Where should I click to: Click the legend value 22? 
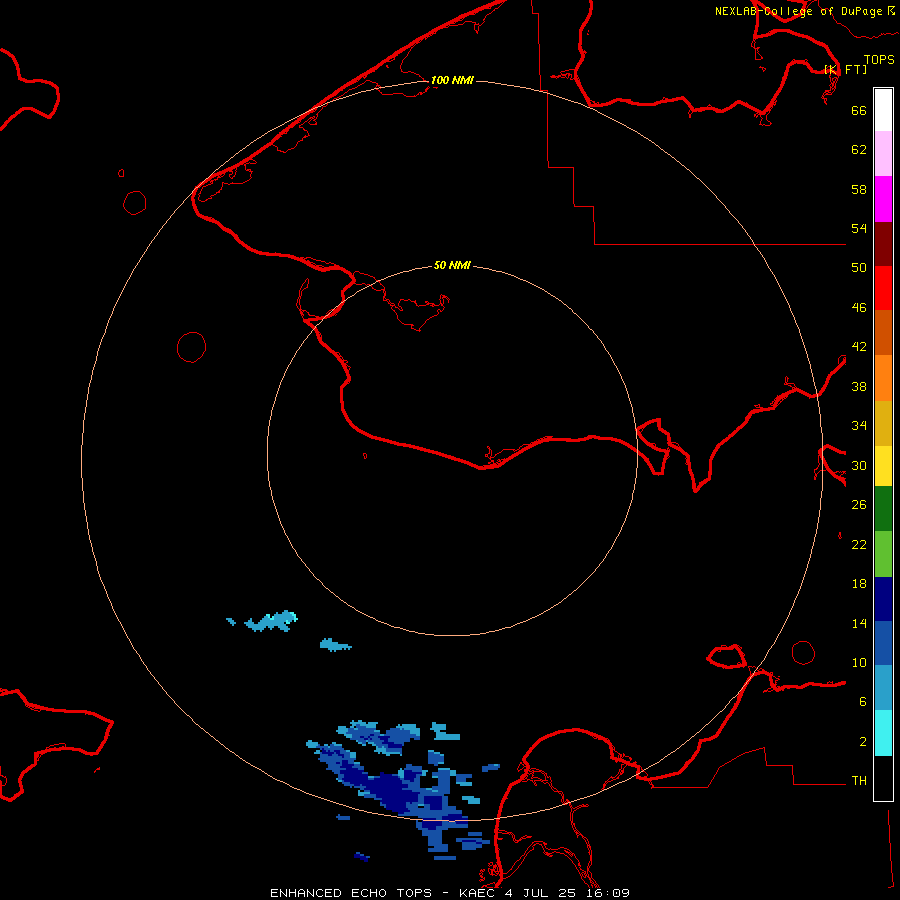point(859,544)
